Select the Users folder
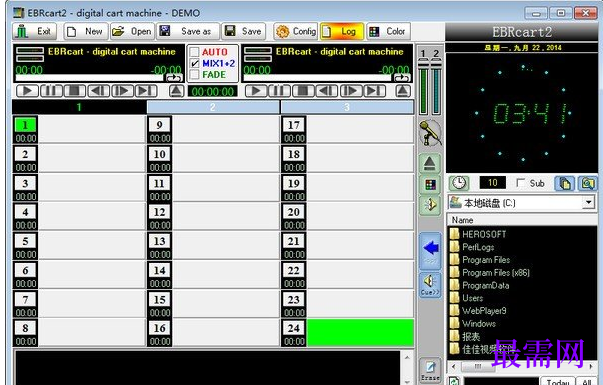Image resolution: width=603 pixels, height=385 pixels. tap(472, 298)
